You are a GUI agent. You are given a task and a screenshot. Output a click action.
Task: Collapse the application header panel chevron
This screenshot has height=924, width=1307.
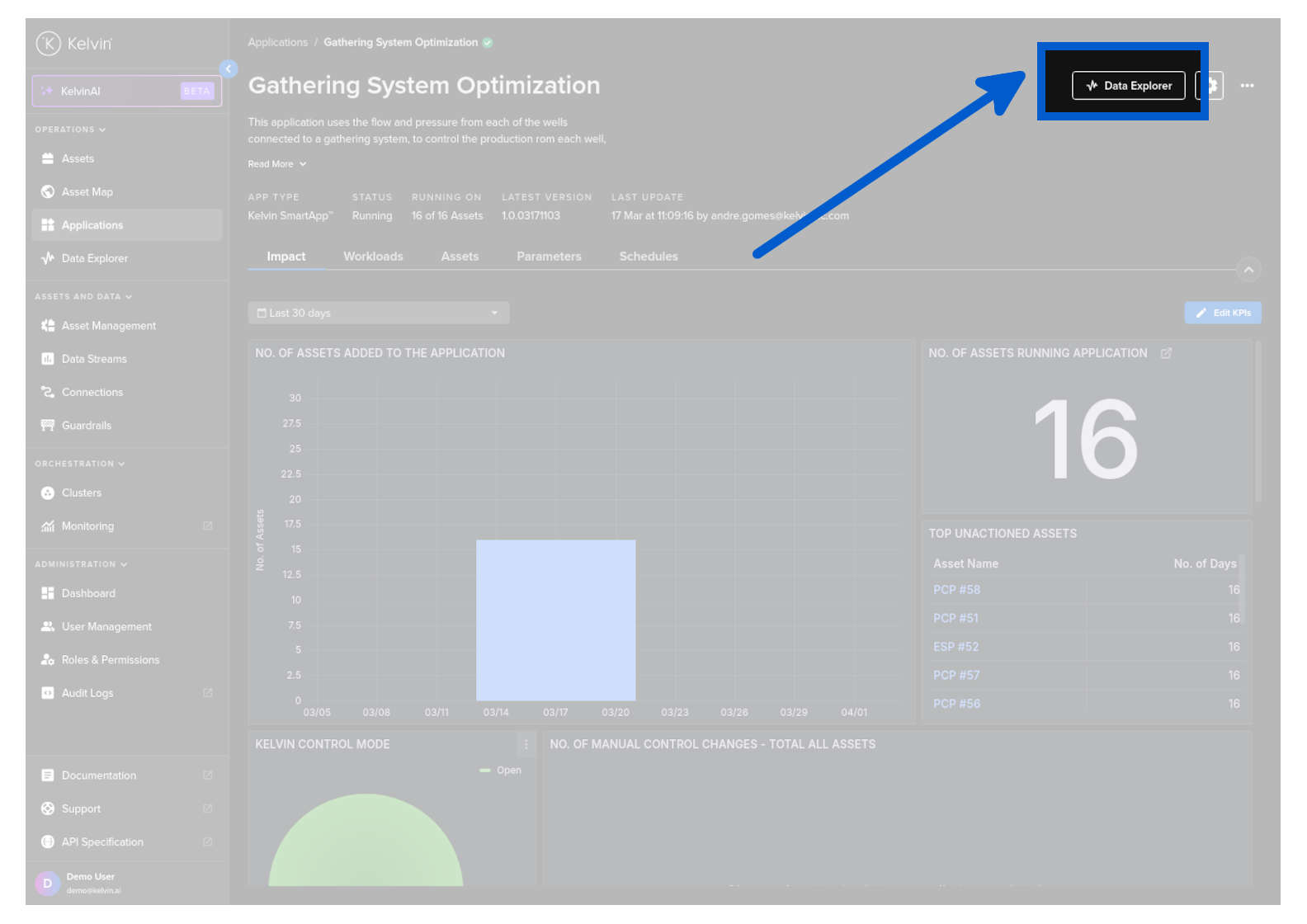tap(1248, 270)
